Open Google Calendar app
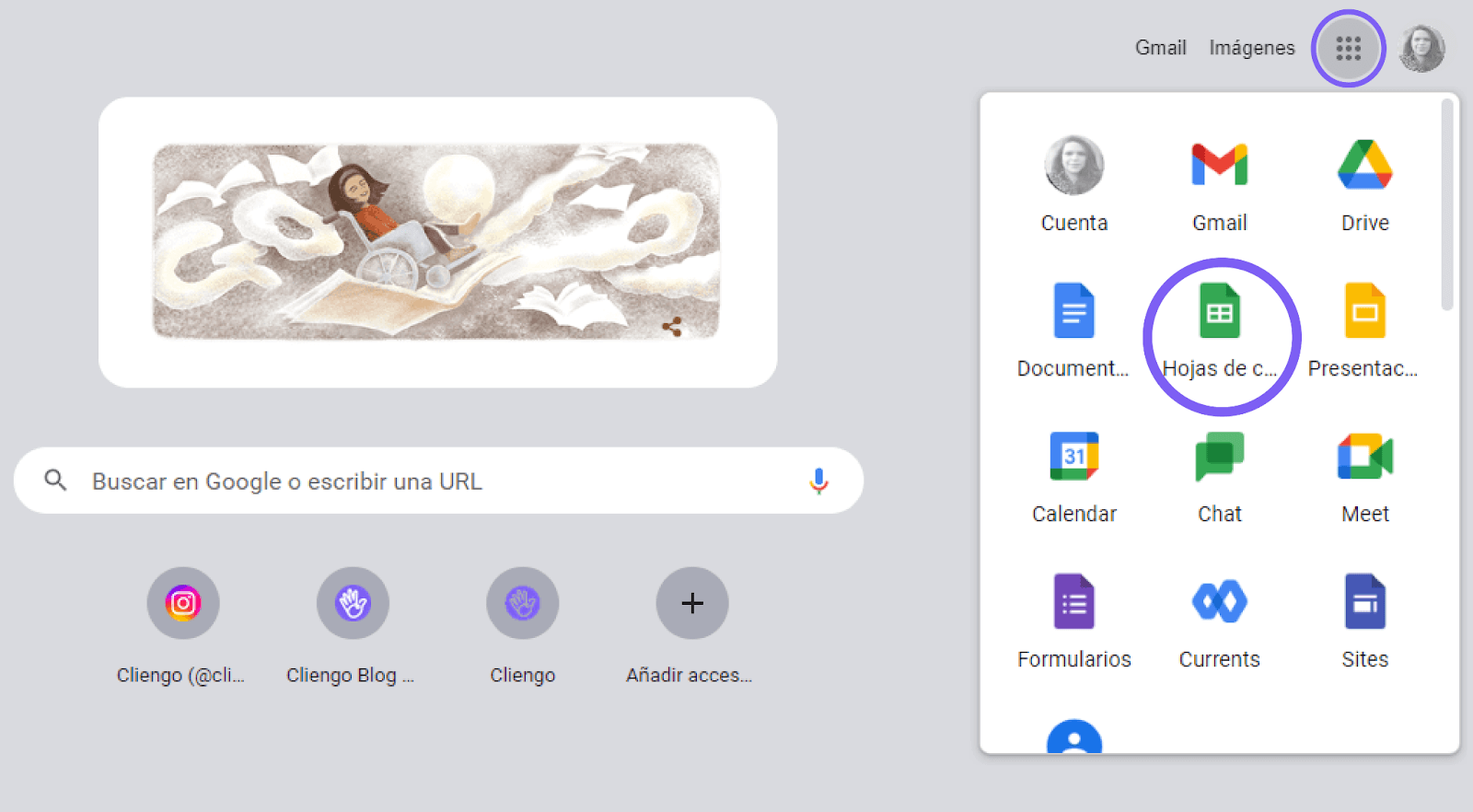The width and height of the screenshot is (1473, 812). coord(1074,476)
